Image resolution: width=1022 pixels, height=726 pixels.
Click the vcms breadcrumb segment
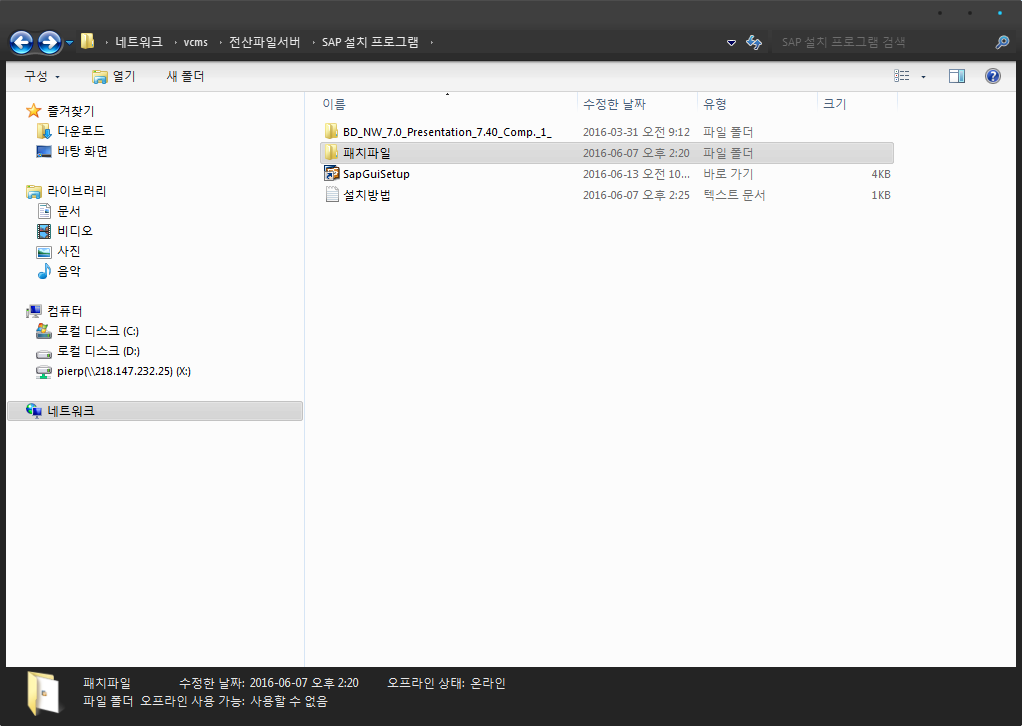(195, 42)
